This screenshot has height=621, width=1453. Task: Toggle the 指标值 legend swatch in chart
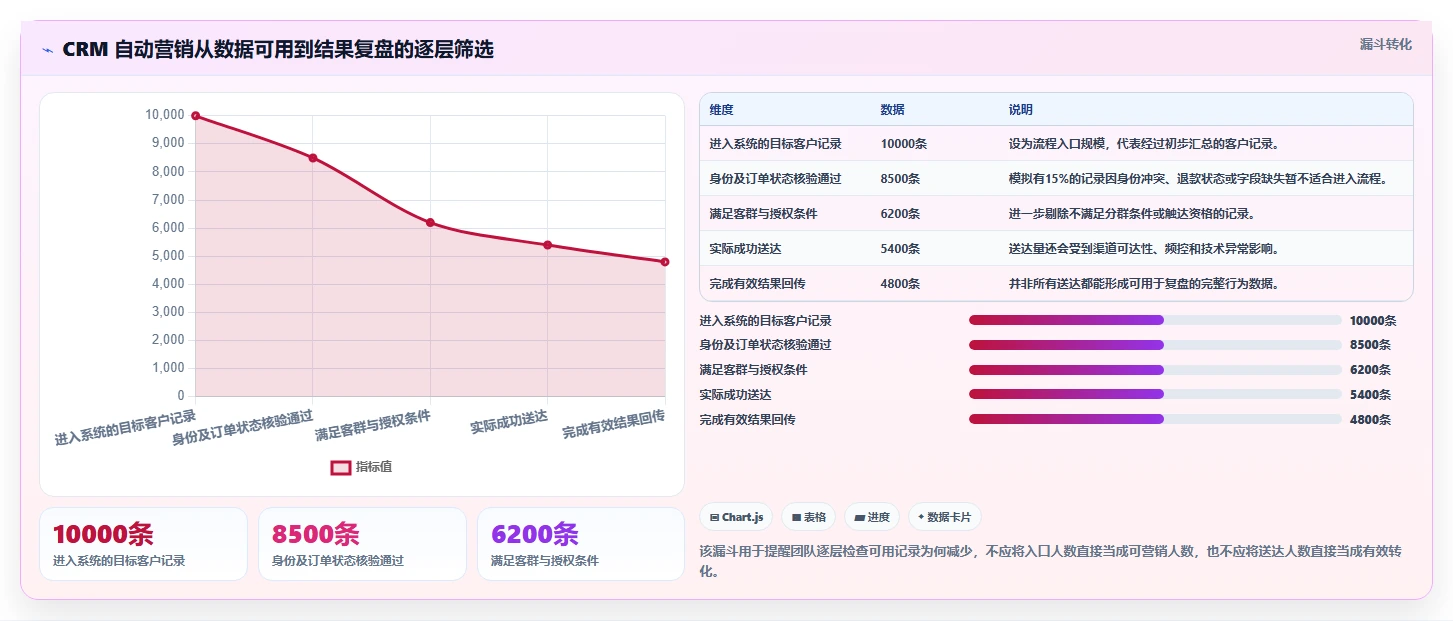[x=341, y=467]
